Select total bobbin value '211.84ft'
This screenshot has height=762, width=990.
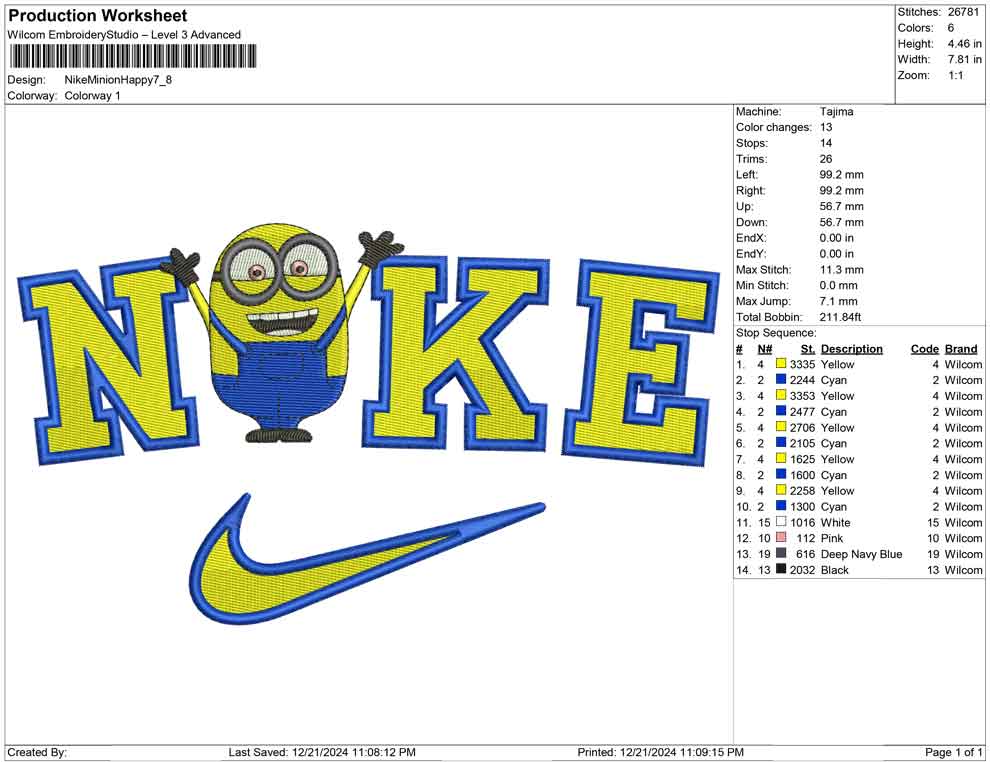[840, 317]
